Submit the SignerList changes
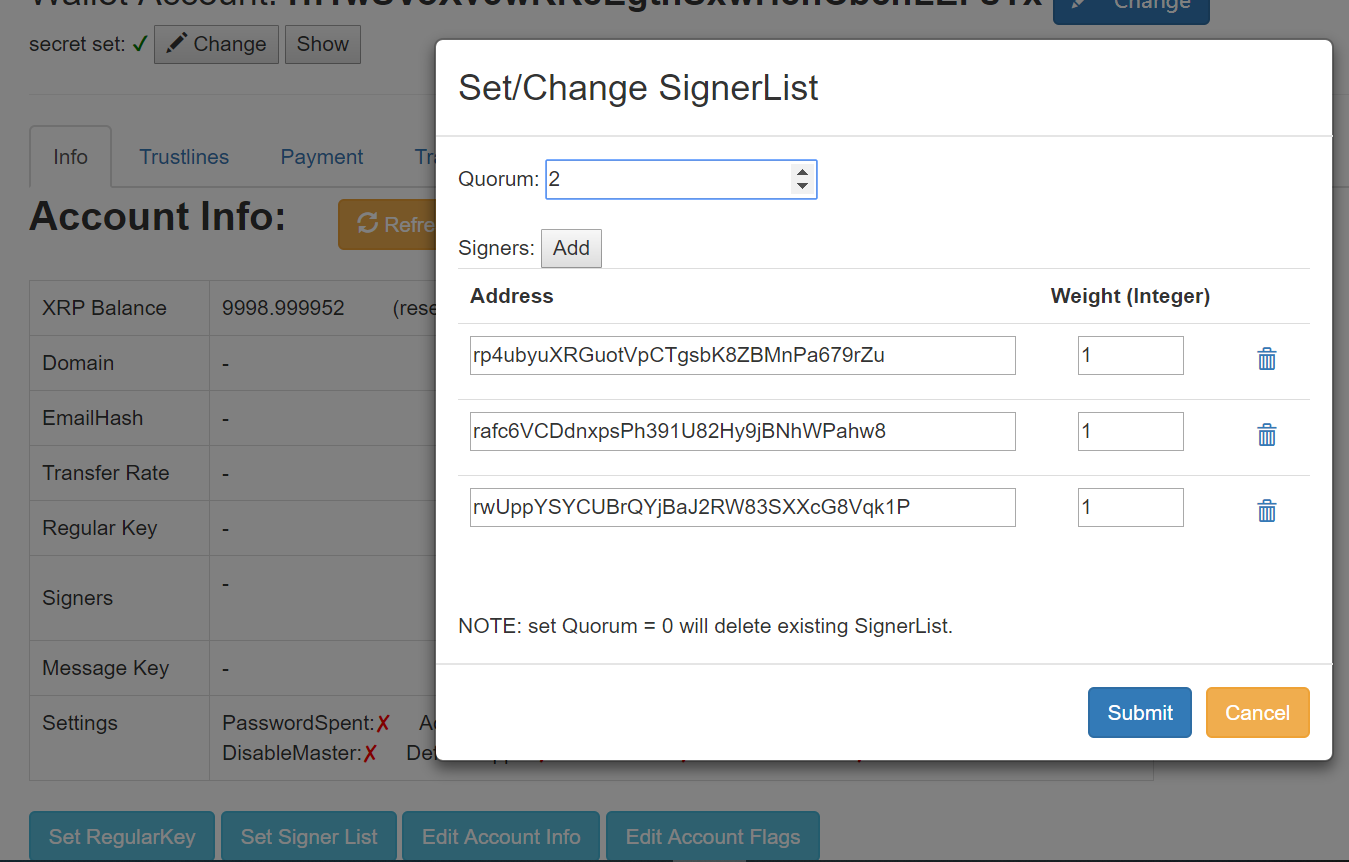 click(x=1139, y=712)
